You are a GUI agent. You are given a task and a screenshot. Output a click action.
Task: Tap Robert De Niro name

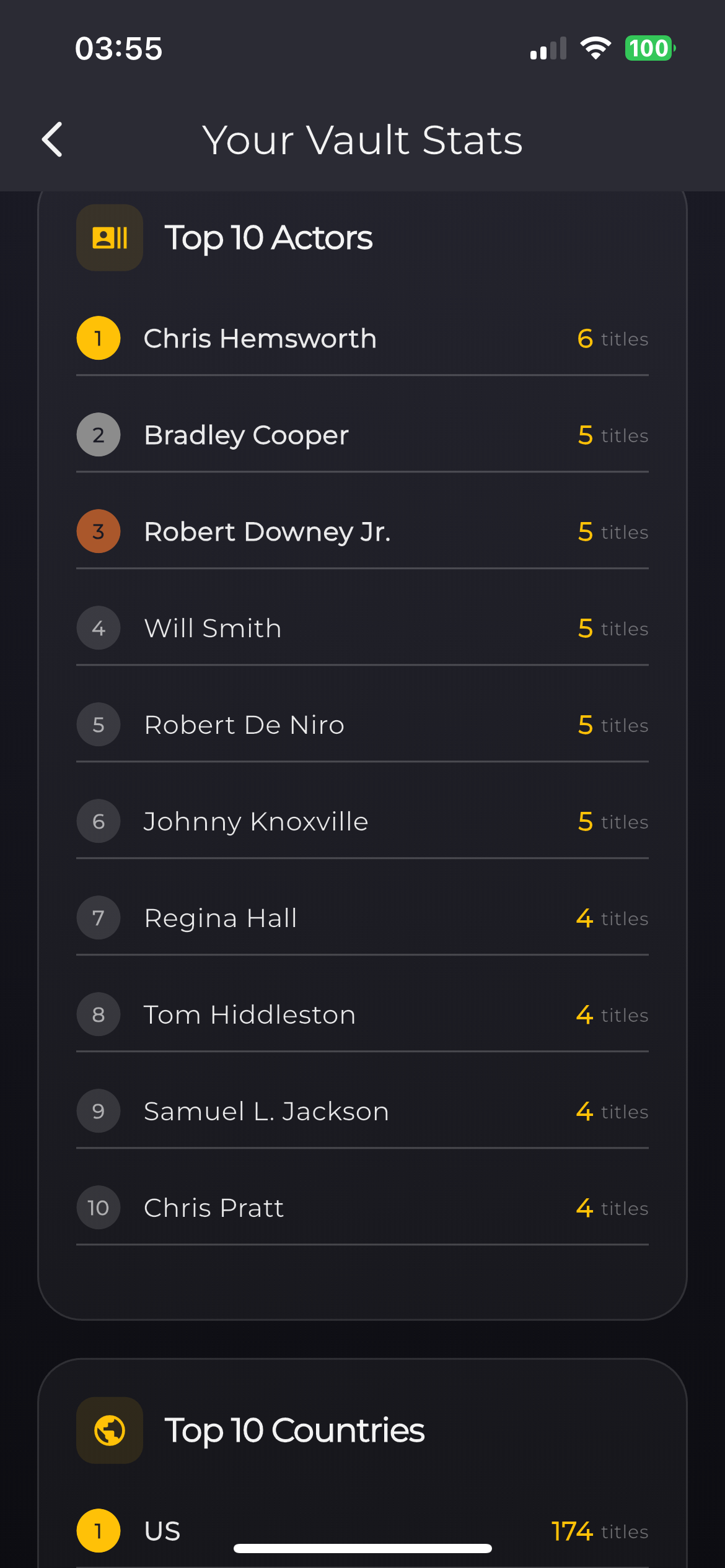(x=244, y=725)
